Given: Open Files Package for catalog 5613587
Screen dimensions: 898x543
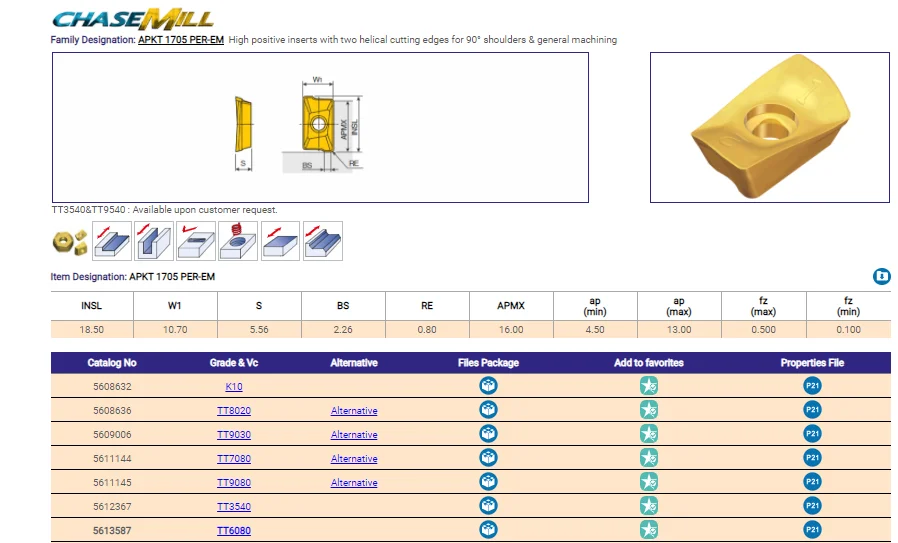Looking at the screenshot, I should (x=488, y=530).
